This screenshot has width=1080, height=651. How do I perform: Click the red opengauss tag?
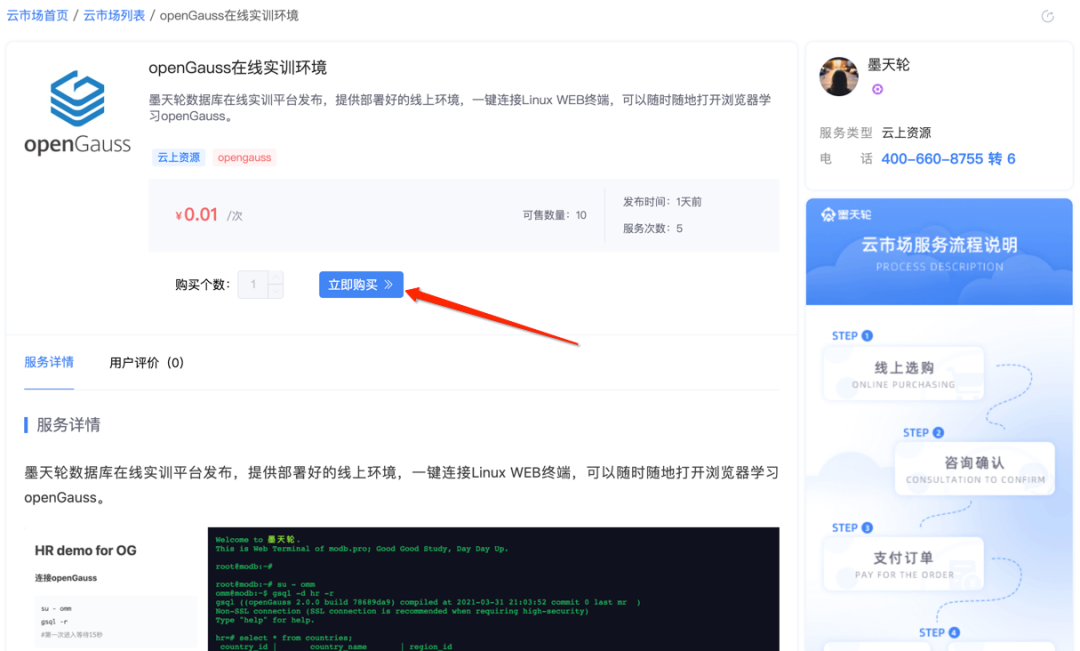(245, 157)
